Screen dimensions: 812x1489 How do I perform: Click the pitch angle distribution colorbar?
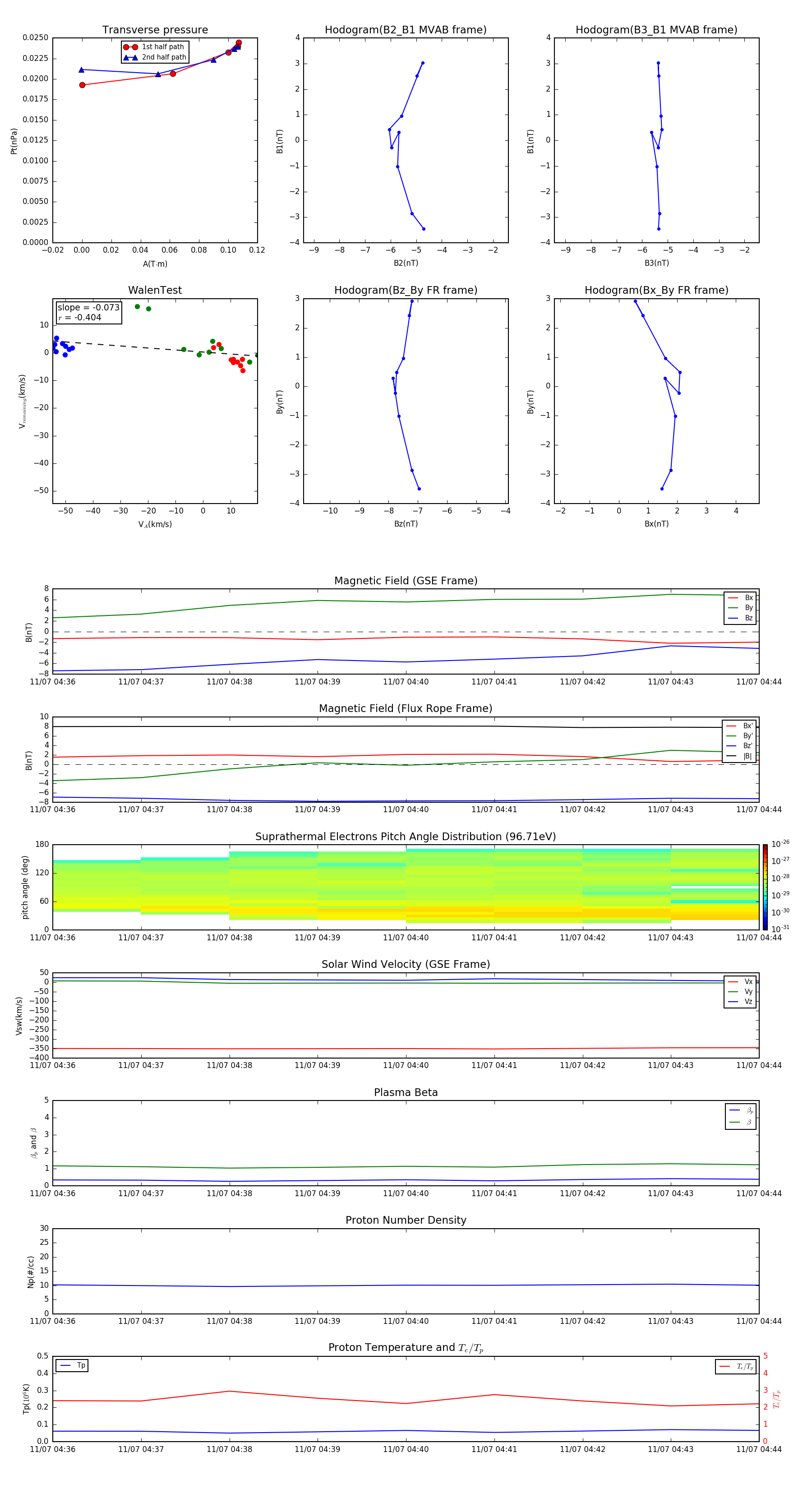[765, 887]
